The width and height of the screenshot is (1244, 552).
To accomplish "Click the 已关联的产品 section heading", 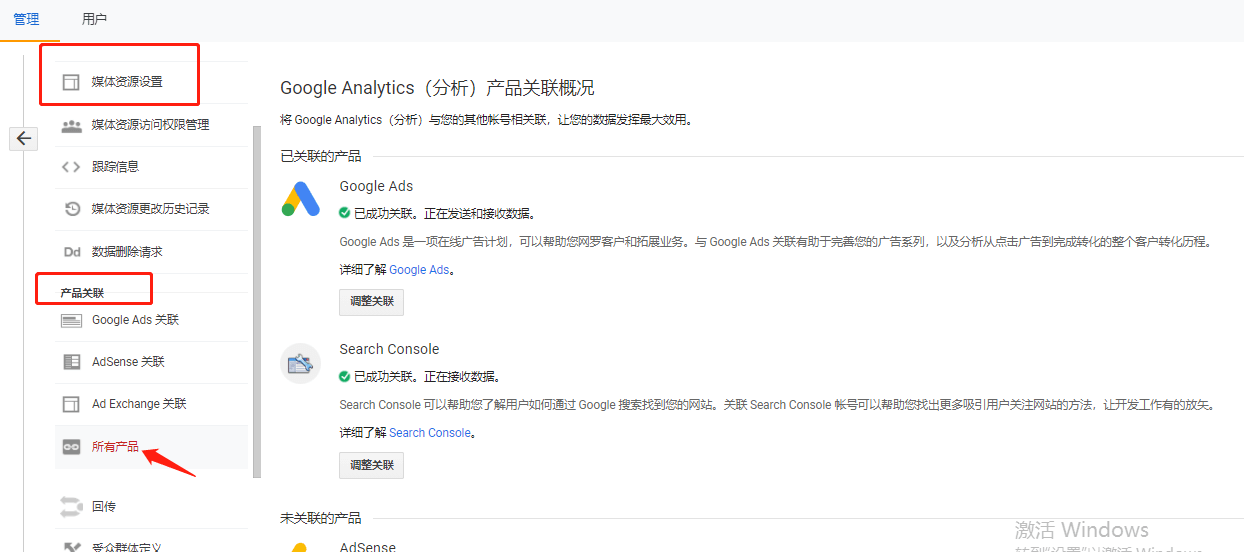I will coord(321,156).
